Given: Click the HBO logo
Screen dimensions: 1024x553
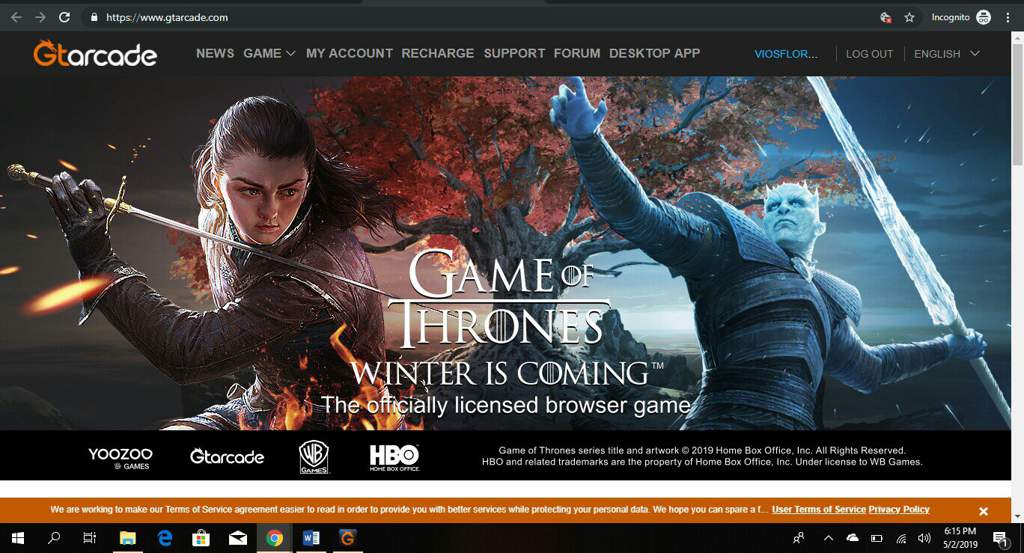Looking at the screenshot, I should (x=394, y=458).
